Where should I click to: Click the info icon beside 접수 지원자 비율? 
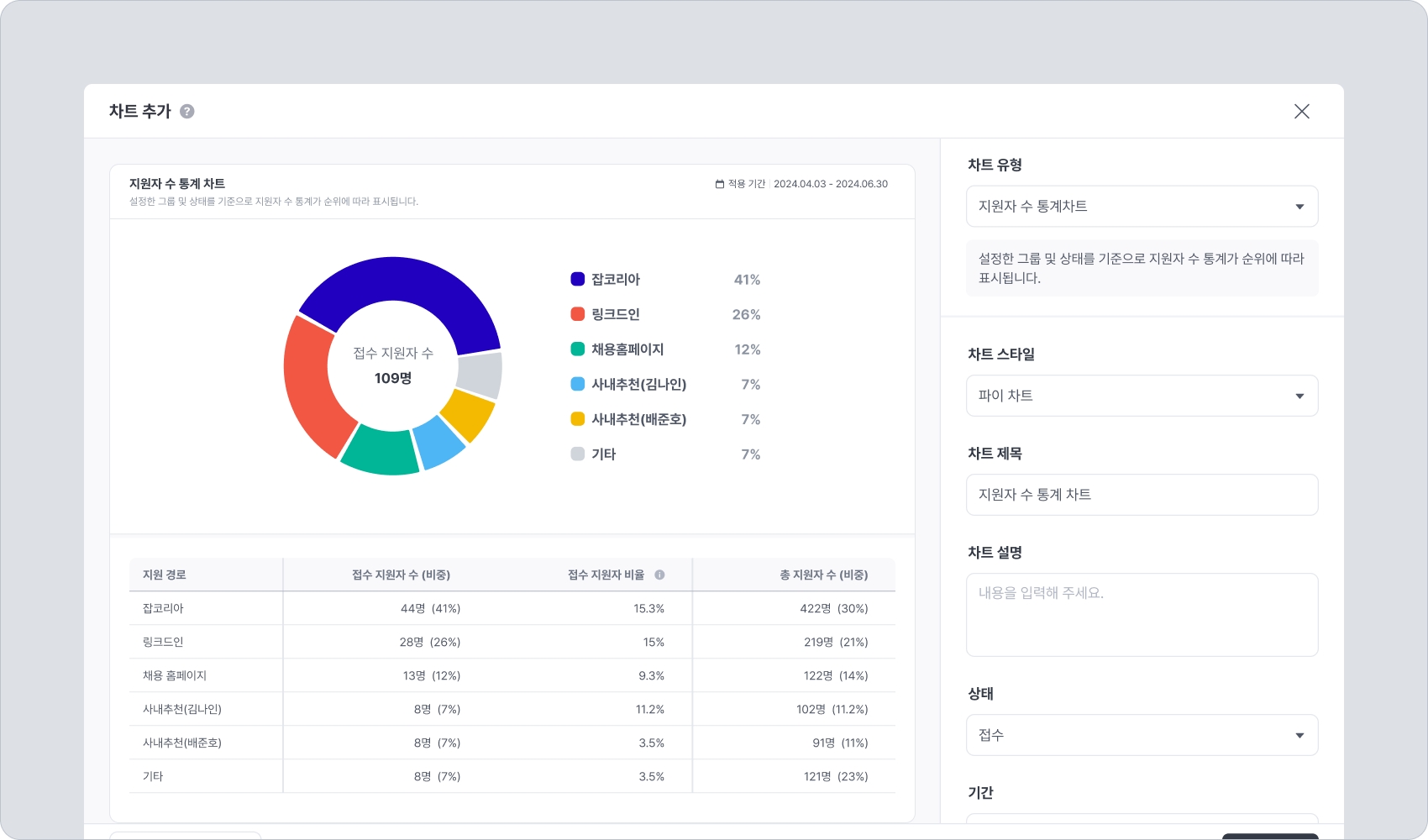pyautogui.click(x=659, y=575)
